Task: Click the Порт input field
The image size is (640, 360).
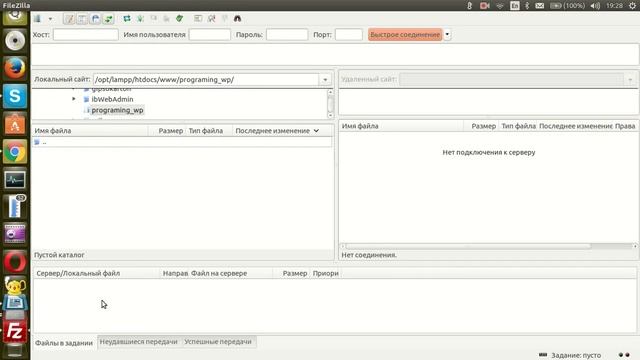Action: click(349, 35)
